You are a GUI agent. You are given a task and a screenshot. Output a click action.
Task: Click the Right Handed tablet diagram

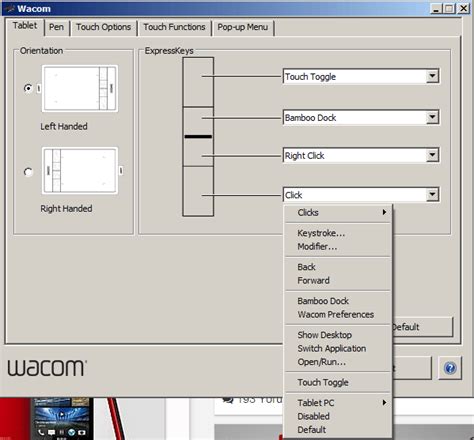80,171
